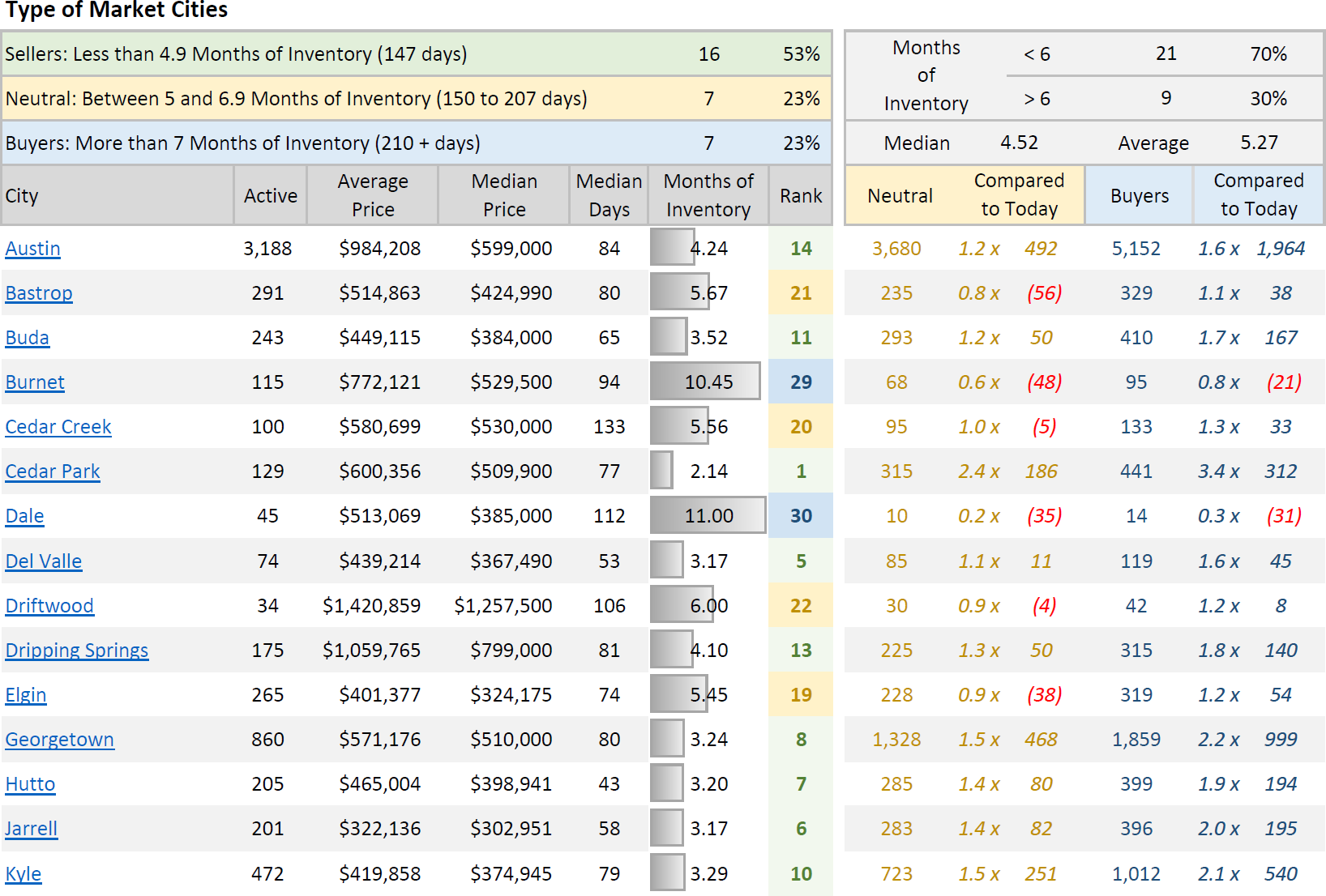Open the Driftwood link
1326x896 pixels.
[49, 606]
